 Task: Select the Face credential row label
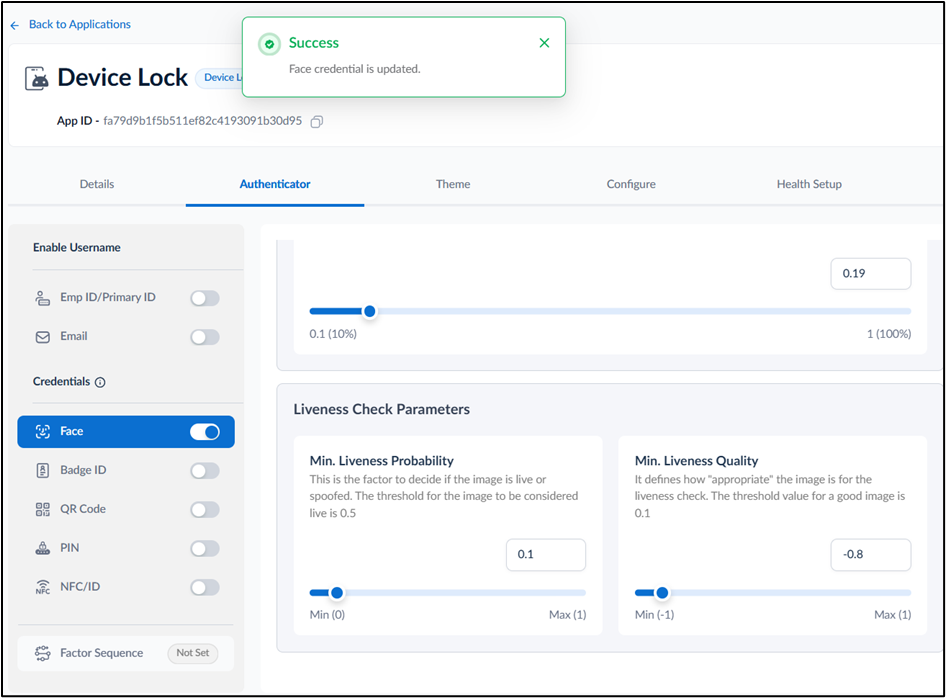coord(72,431)
